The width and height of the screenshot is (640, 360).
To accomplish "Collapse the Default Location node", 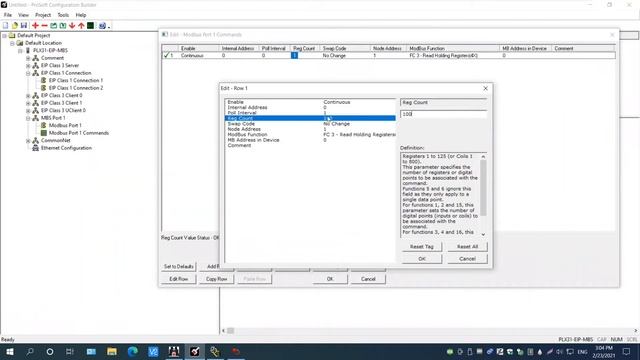I will coord(12,43).
